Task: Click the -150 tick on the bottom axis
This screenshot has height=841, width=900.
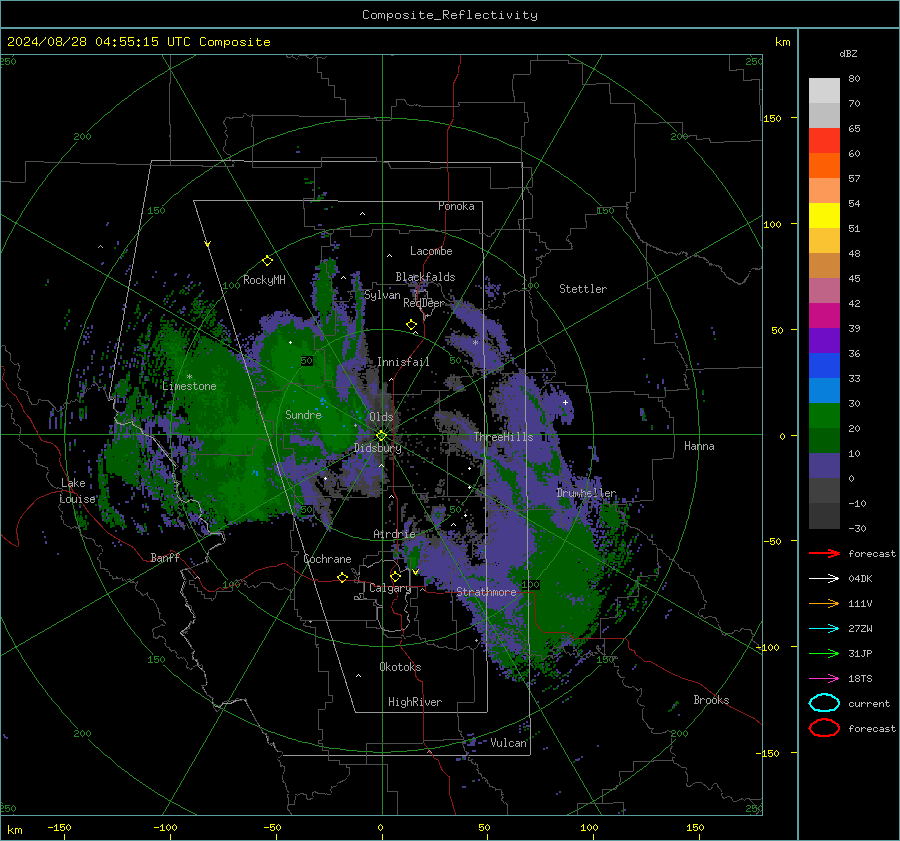Action: point(59,828)
